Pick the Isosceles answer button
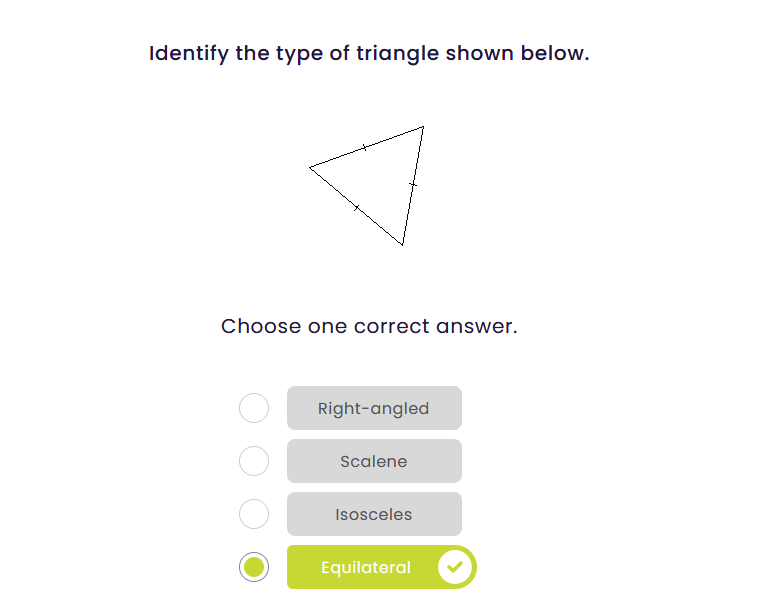Viewport: 783px width, 613px height. coord(374,514)
